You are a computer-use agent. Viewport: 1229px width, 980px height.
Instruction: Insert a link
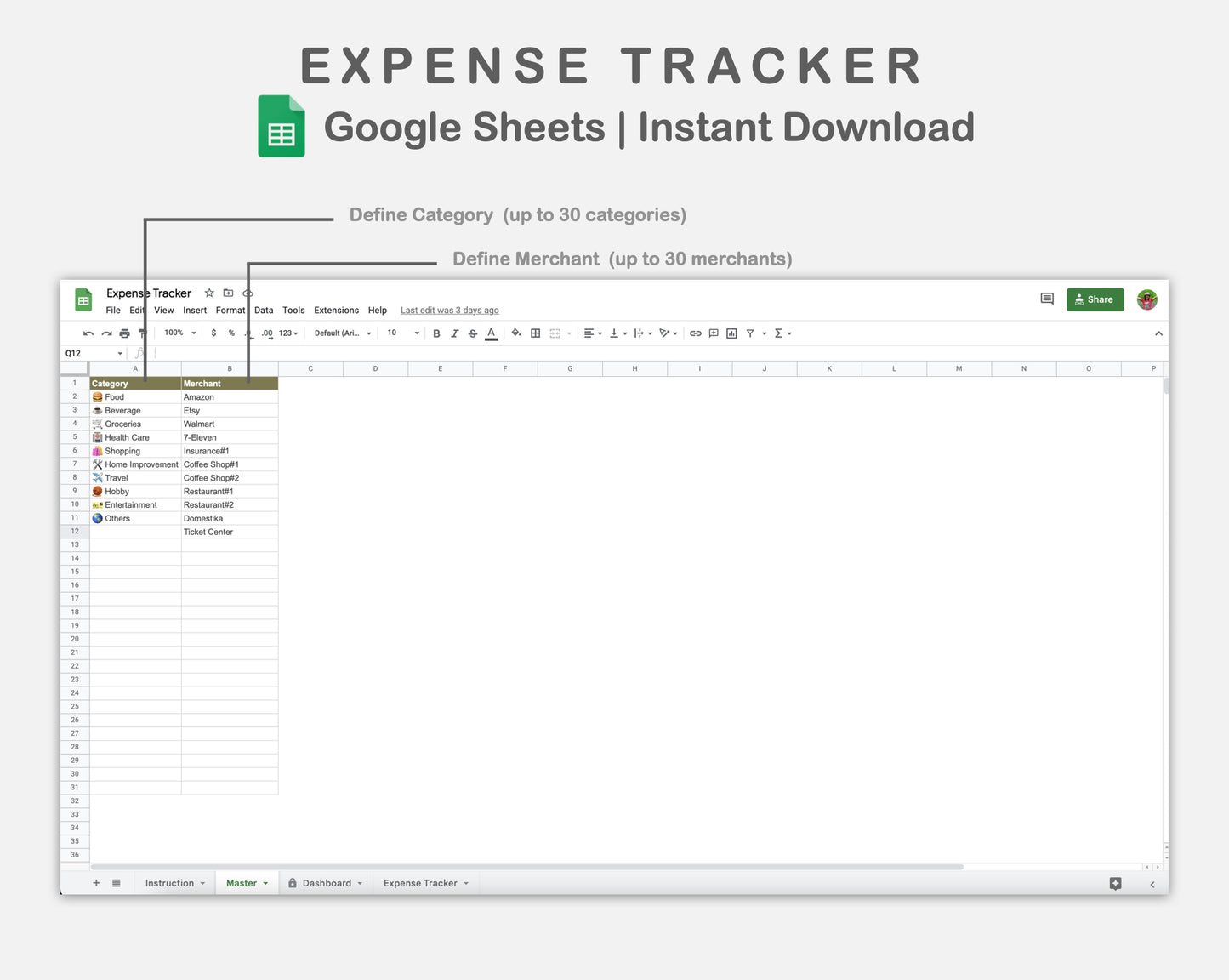695,333
